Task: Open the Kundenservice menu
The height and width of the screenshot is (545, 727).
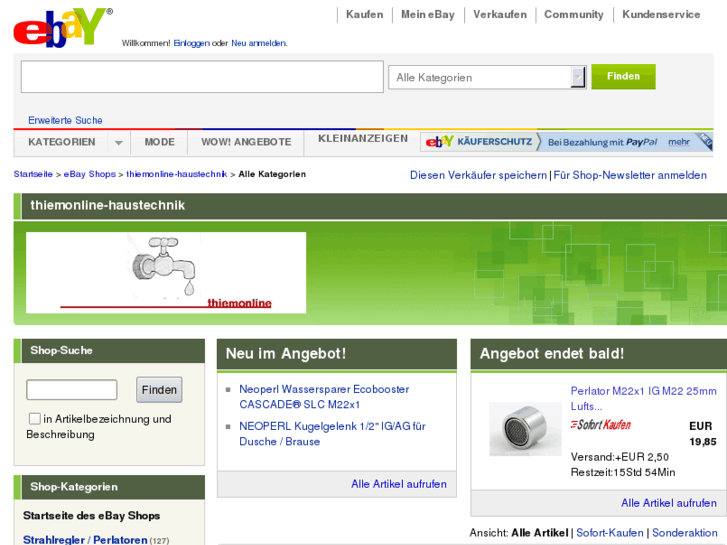Action: tap(661, 14)
